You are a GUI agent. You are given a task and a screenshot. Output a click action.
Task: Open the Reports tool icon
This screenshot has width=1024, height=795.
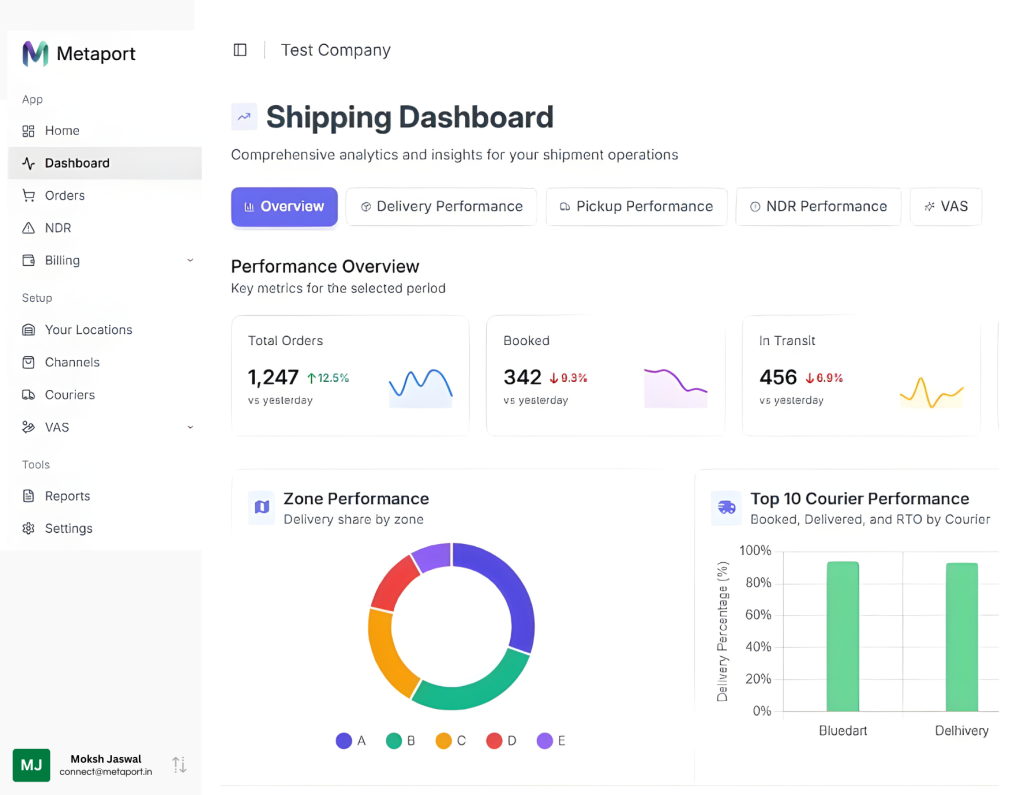(31, 496)
